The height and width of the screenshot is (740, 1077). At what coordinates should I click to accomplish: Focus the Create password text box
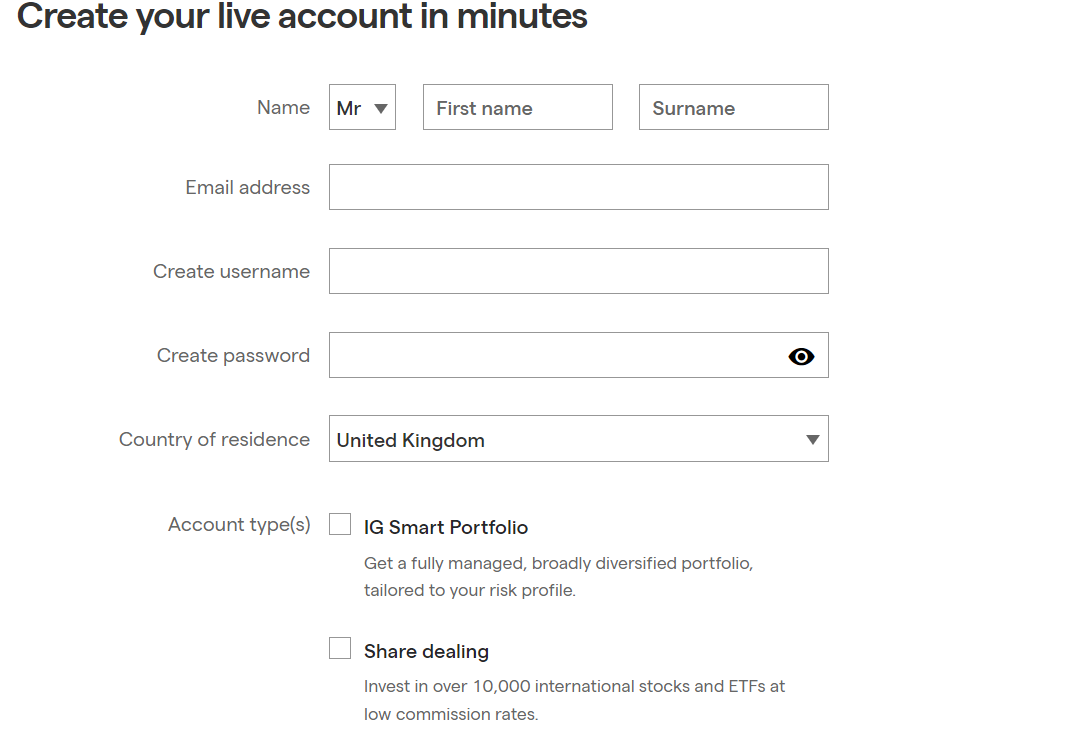pyautogui.click(x=555, y=356)
